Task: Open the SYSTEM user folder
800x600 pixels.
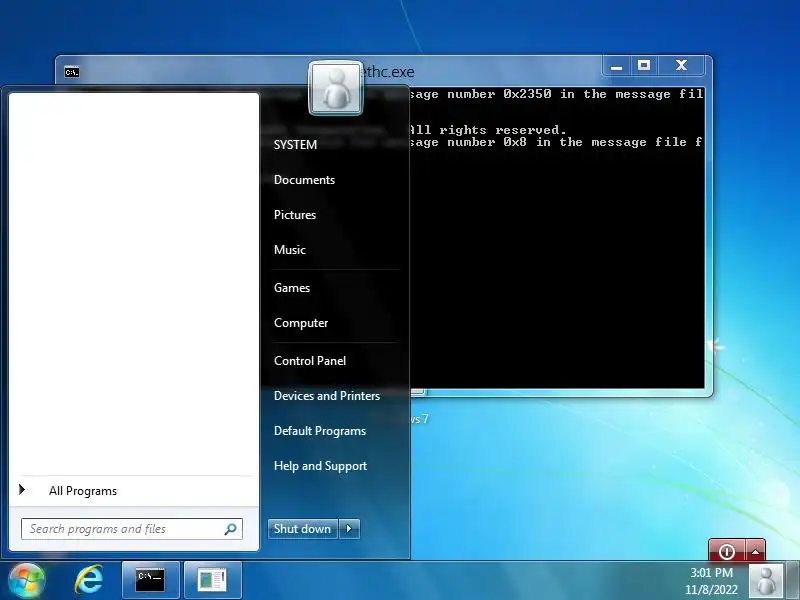Action: [x=295, y=145]
